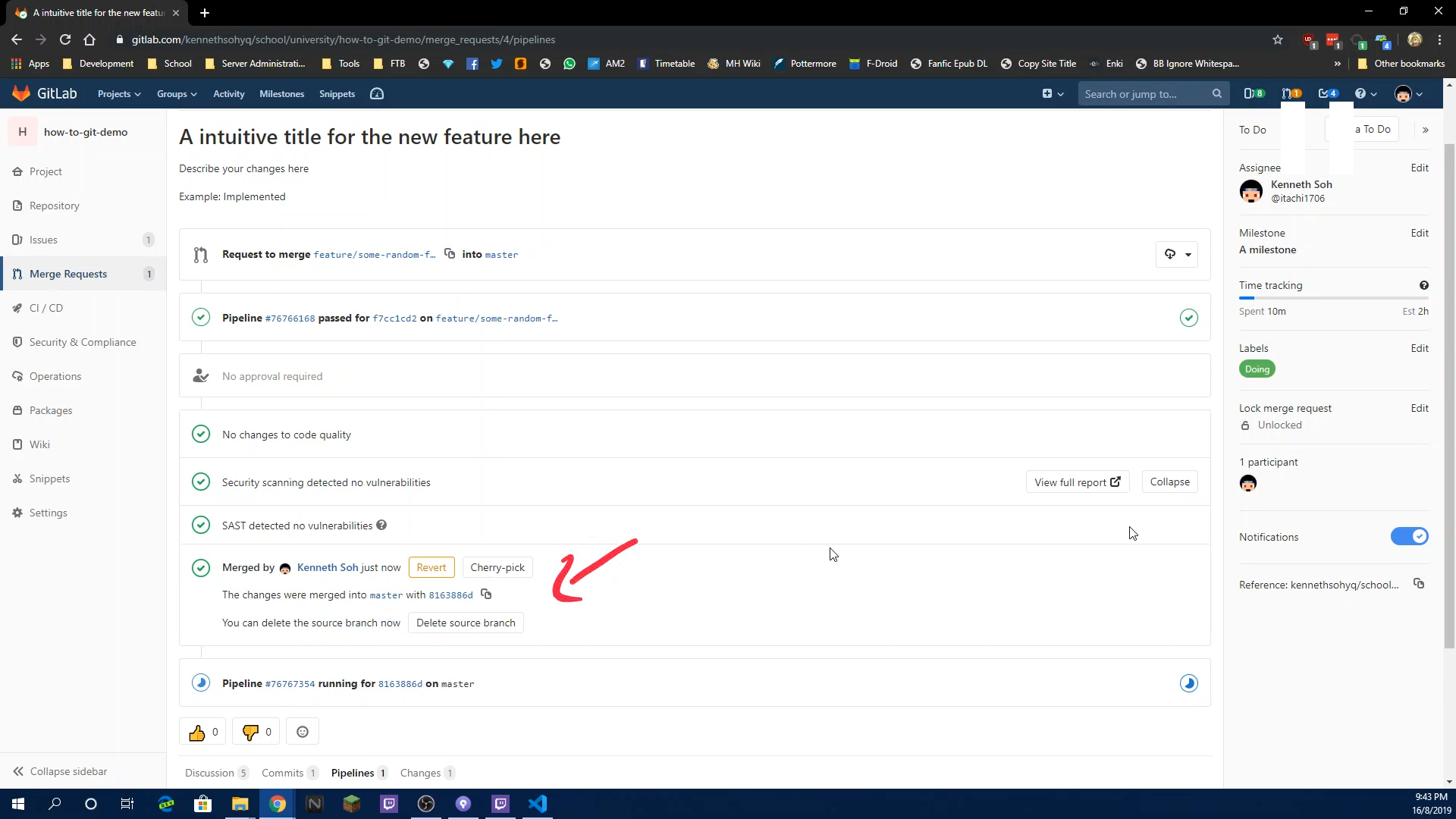The width and height of the screenshot is (1456, 819).
Task: Enable the Doing label toggle
Action: [x=1257, y=369]
